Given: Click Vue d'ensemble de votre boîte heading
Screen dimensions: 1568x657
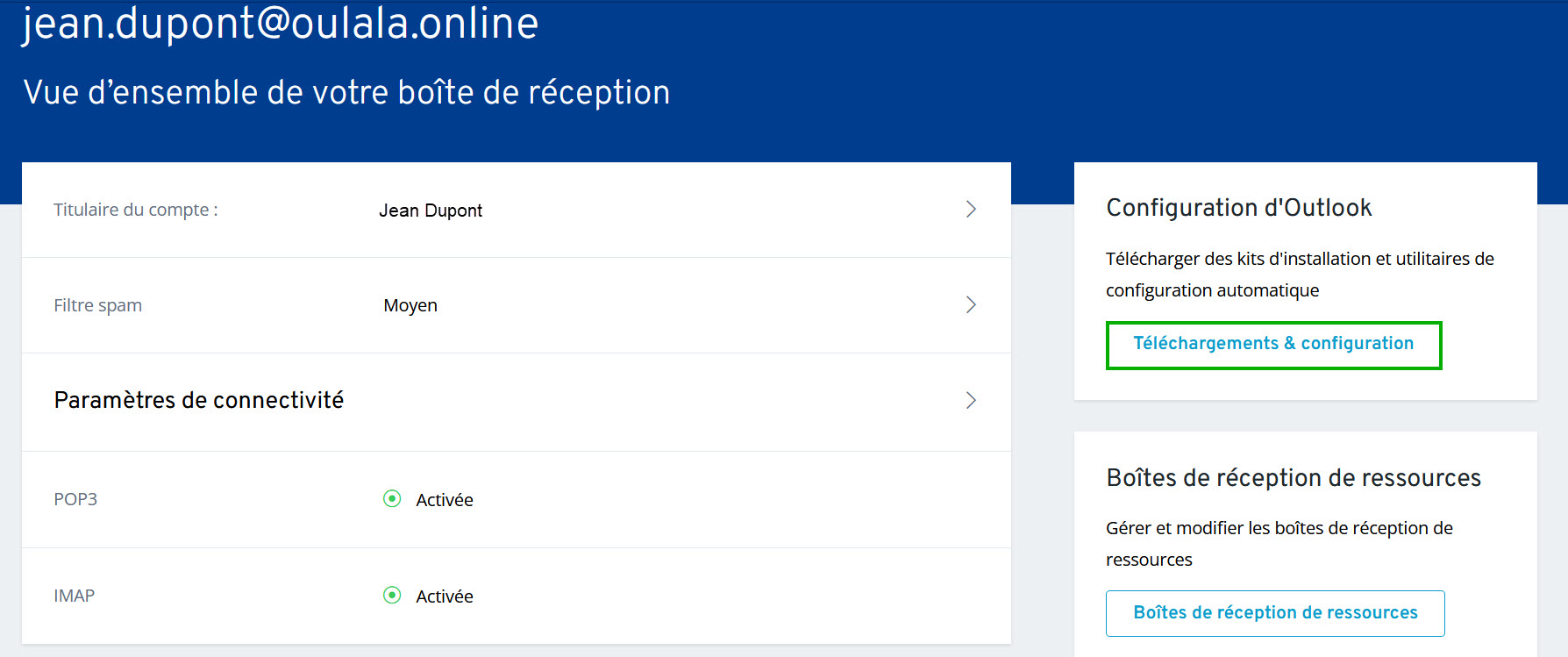Looking at the screenshot, I should (x=346, y=92).
